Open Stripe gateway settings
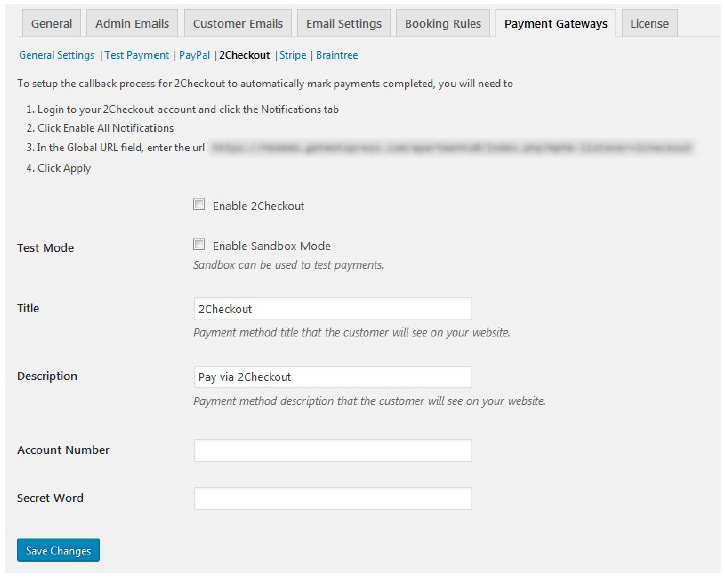Image resolution: width=725 pixels, height=579 pixels. tap(293, 56)
